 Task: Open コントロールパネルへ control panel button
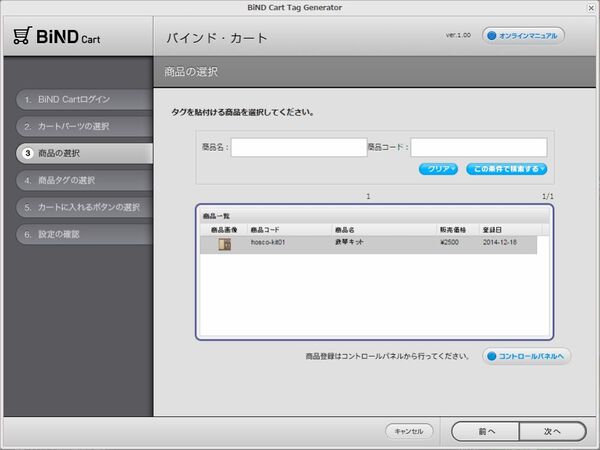(526, 356)
